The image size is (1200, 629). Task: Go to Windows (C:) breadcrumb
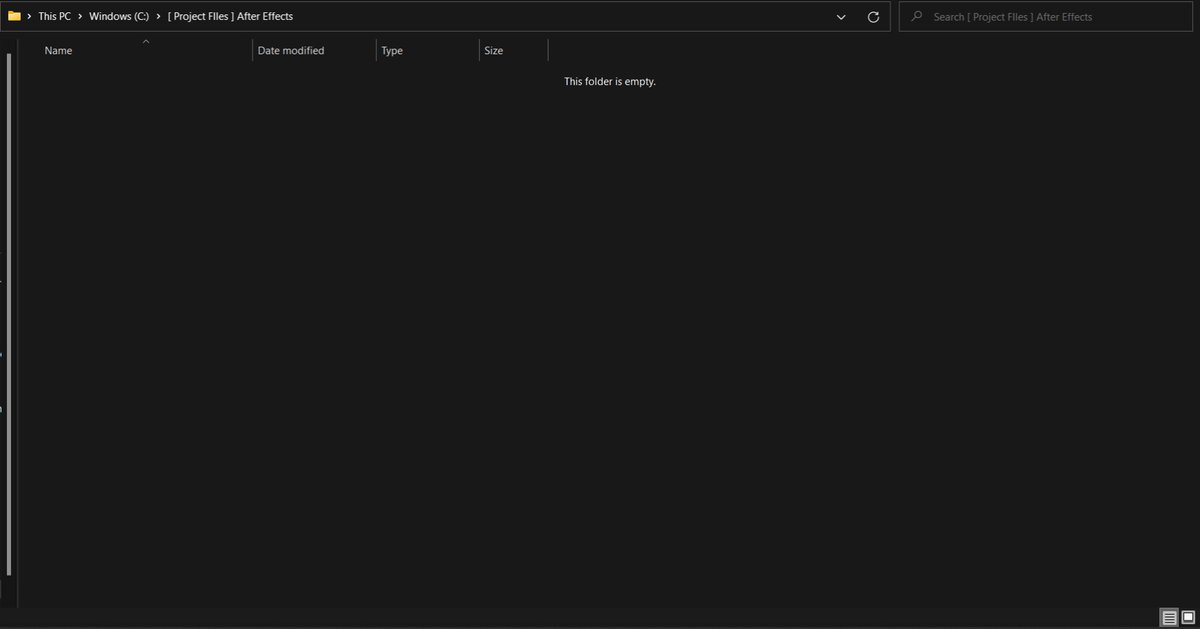pos(118,16)
